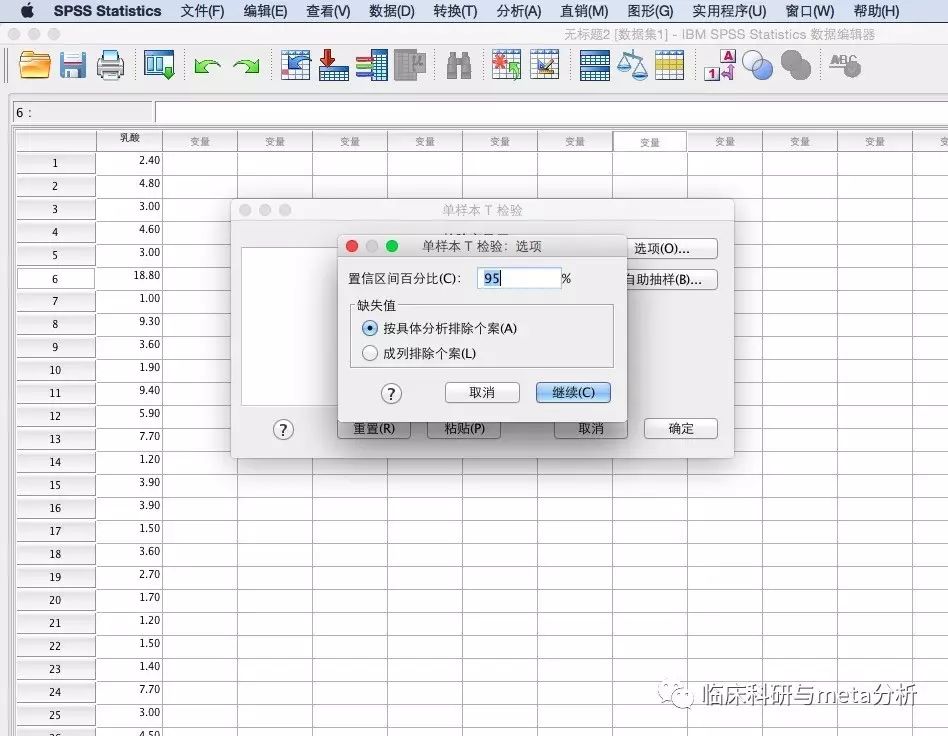Open help in the One-Sample T Test dialog
The width and height of the screenshot is (948, 736).
coord(283,429)
